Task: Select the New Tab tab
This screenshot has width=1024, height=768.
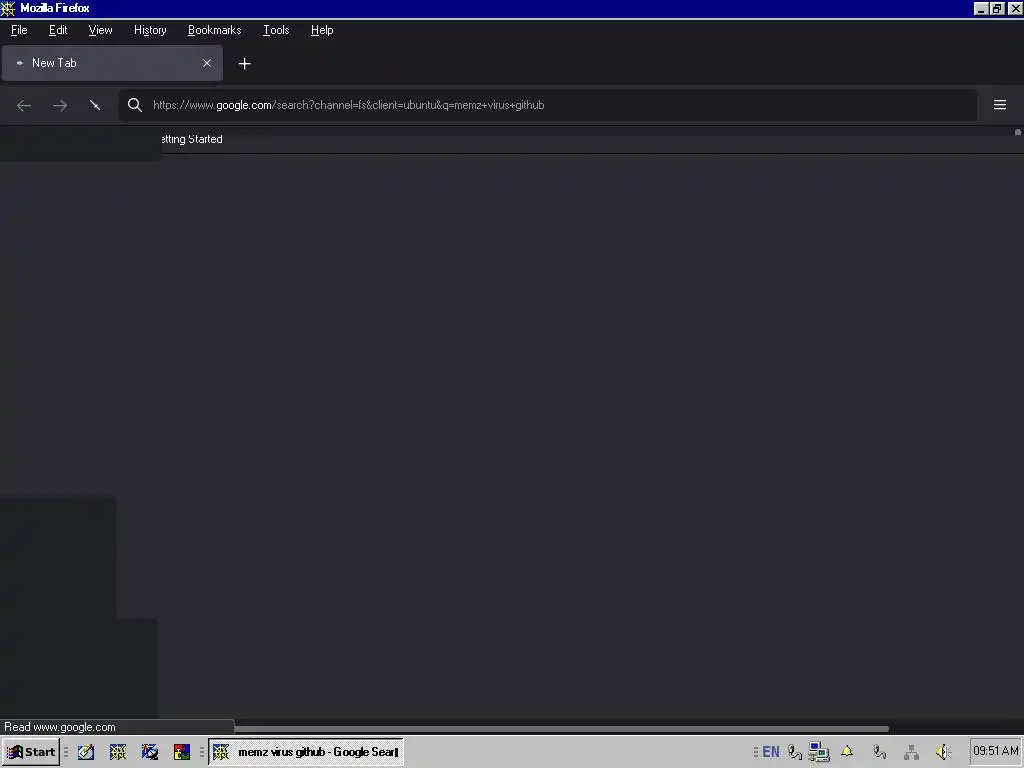Action: [x=112, y=63]
